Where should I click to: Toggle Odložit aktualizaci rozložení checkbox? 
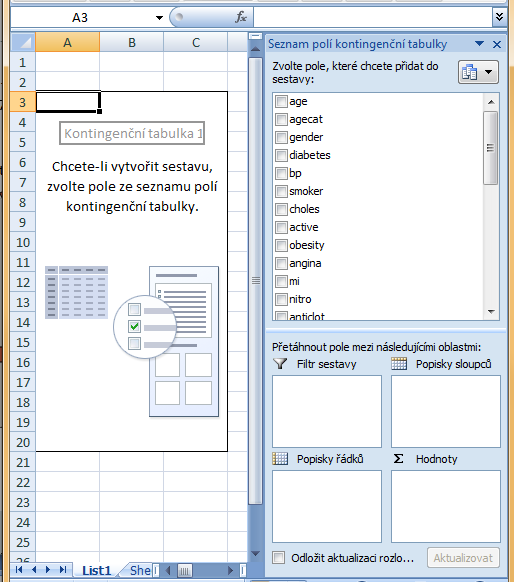pos(279,558)
